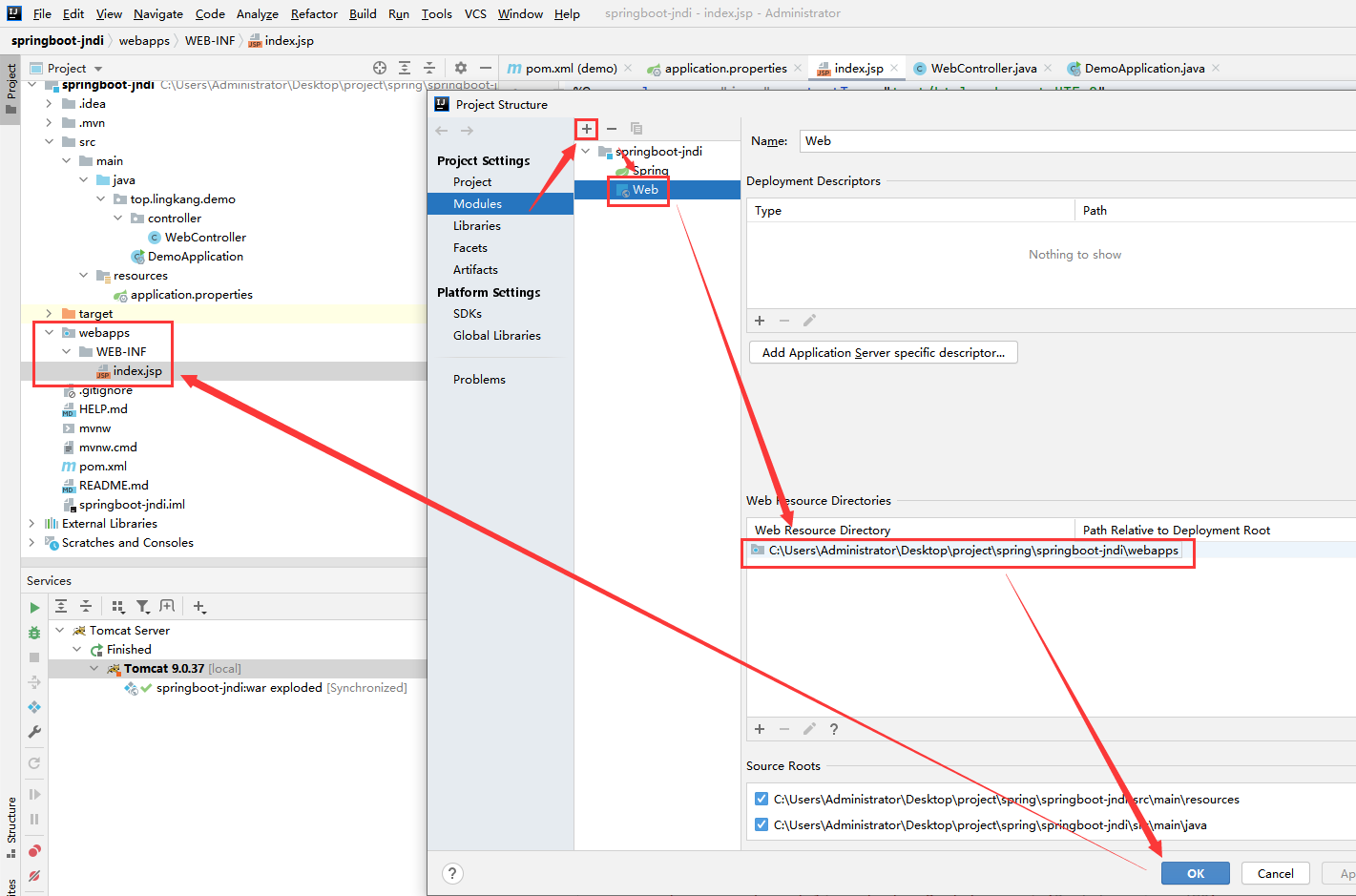The width and height of the screenshot is (1356, 896).
Task: Switch to application.properties tab
Action: (x=724, y=69)
